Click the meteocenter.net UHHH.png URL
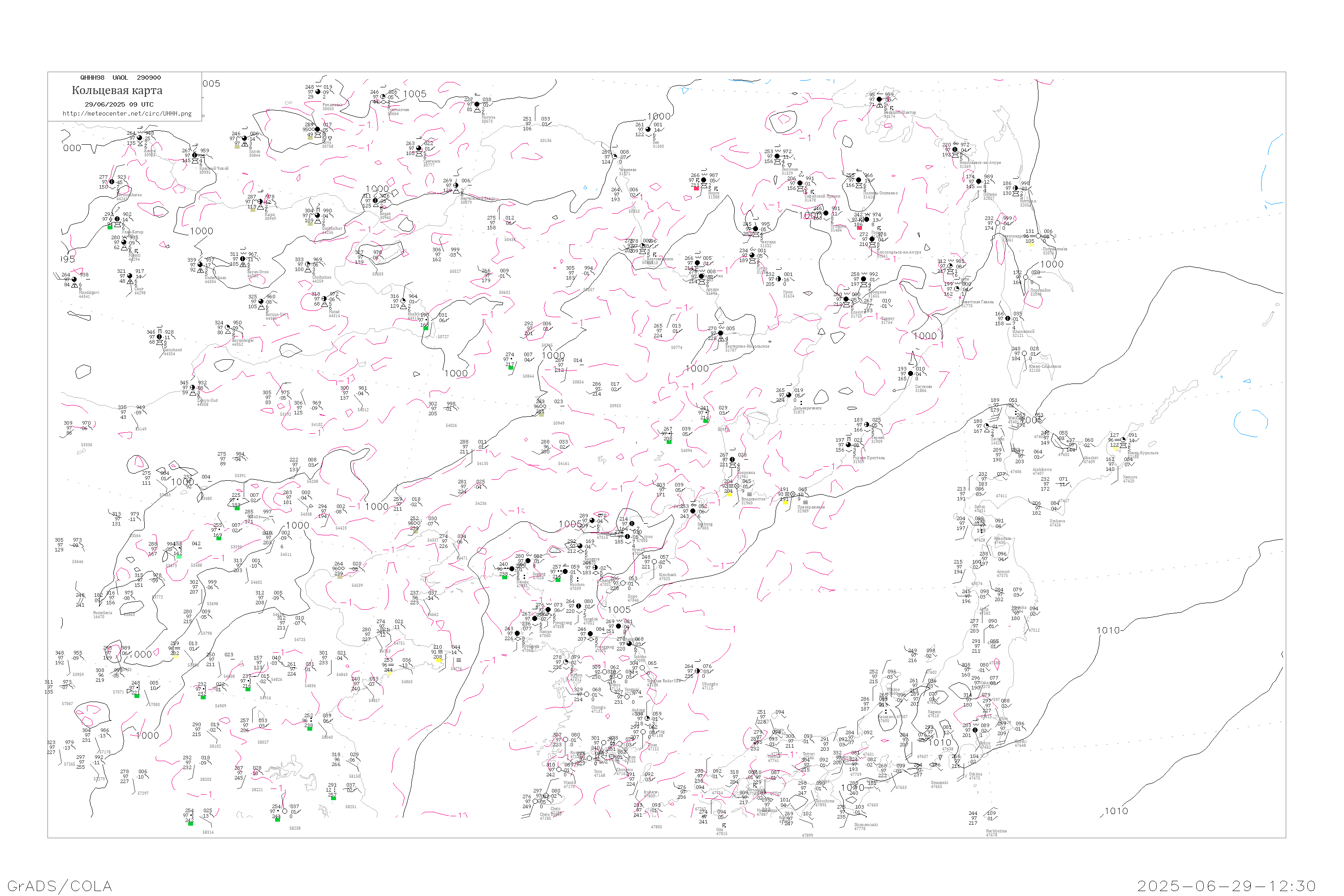The width and height of the screenshot is (1344, 896). (127, 114)
